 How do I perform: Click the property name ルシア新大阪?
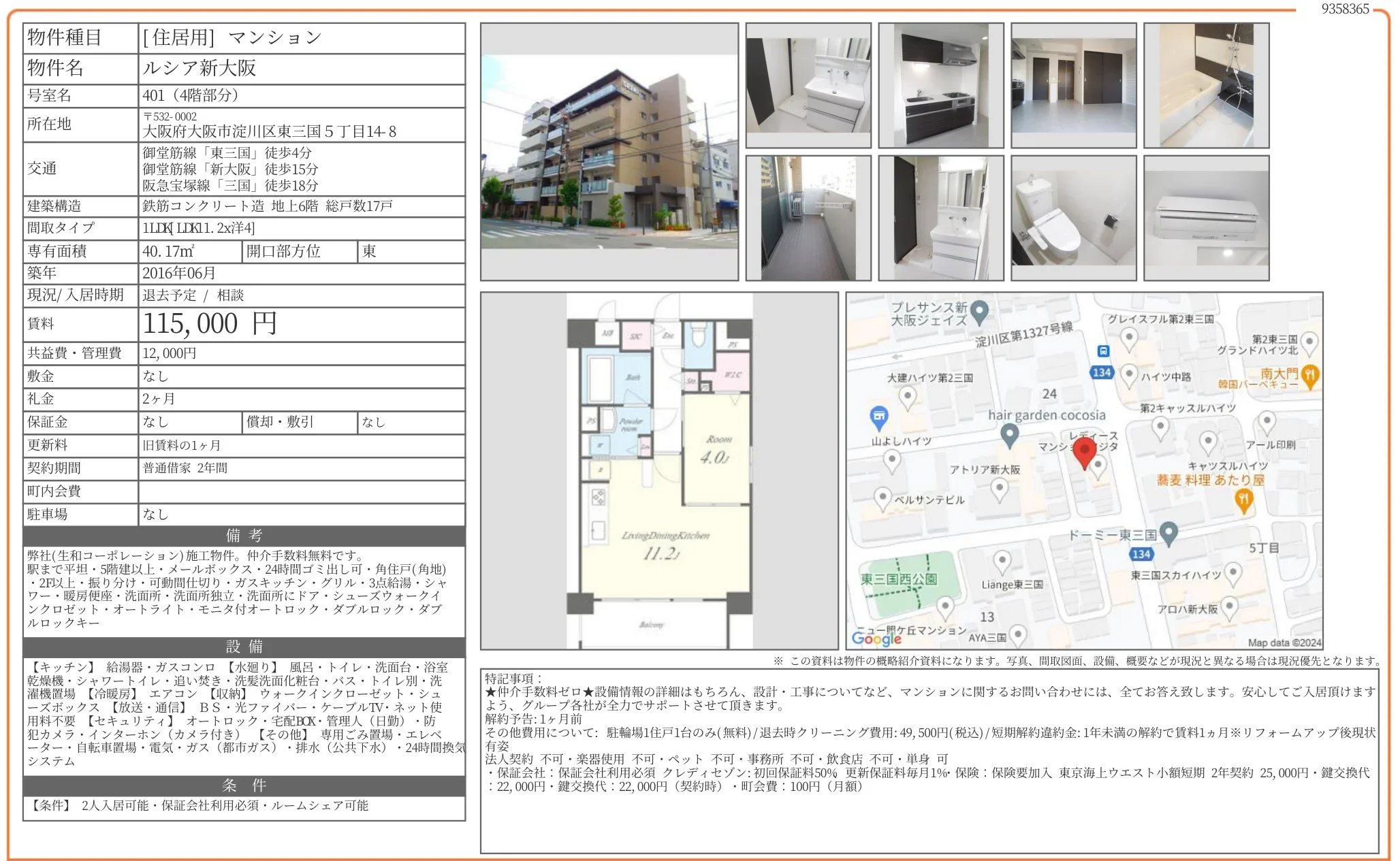point(200,68)
